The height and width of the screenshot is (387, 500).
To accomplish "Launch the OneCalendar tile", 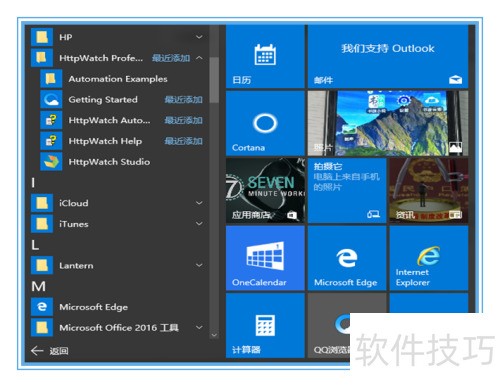I will click(265, 258).
